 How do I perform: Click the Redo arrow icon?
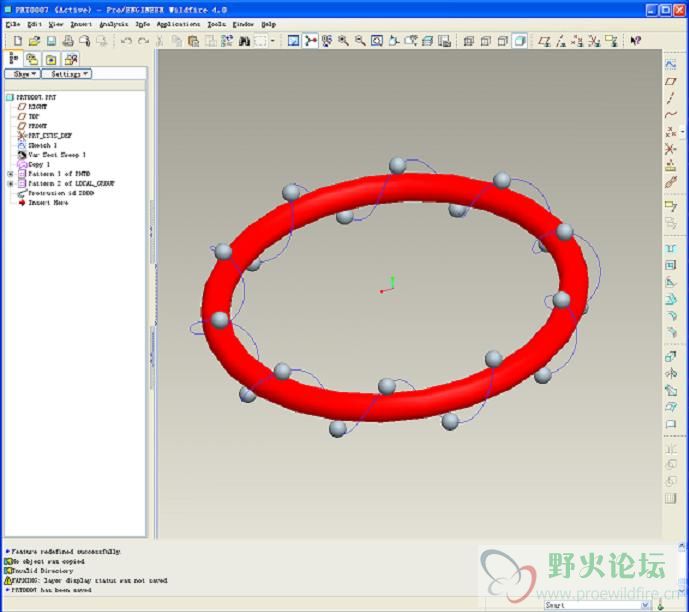[143, 41]
